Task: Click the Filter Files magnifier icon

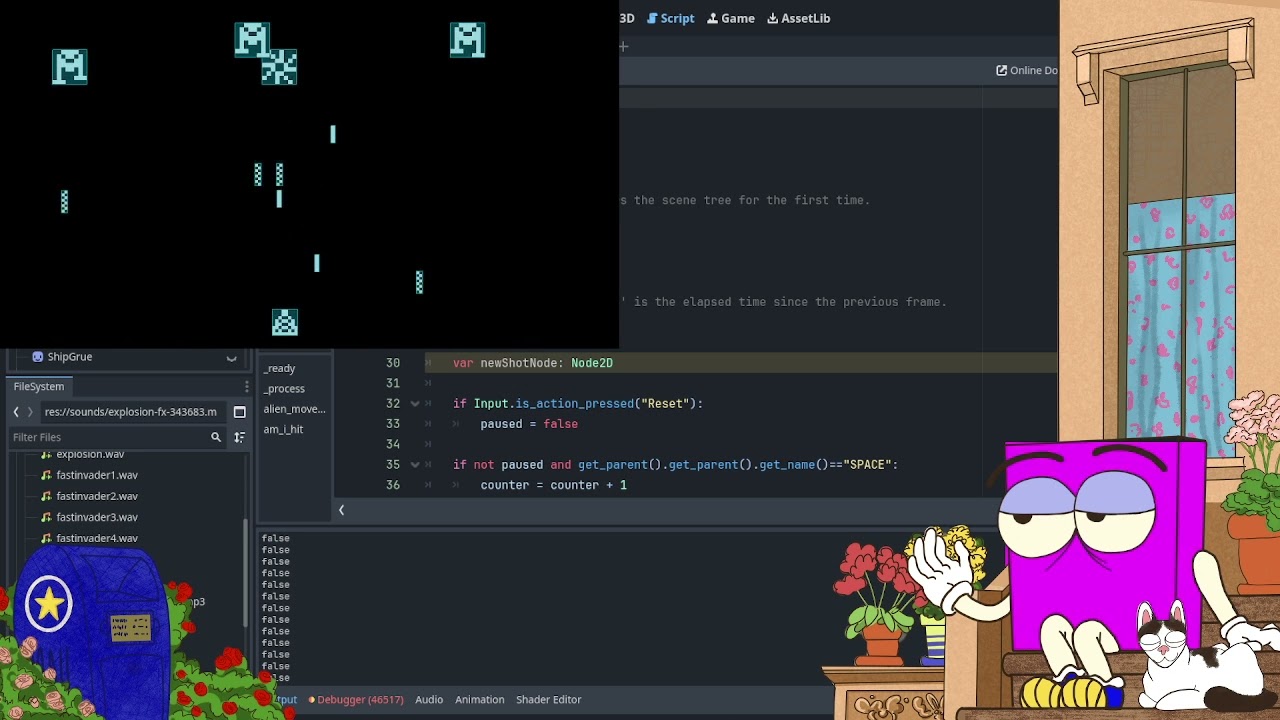Action: point(216,437)
